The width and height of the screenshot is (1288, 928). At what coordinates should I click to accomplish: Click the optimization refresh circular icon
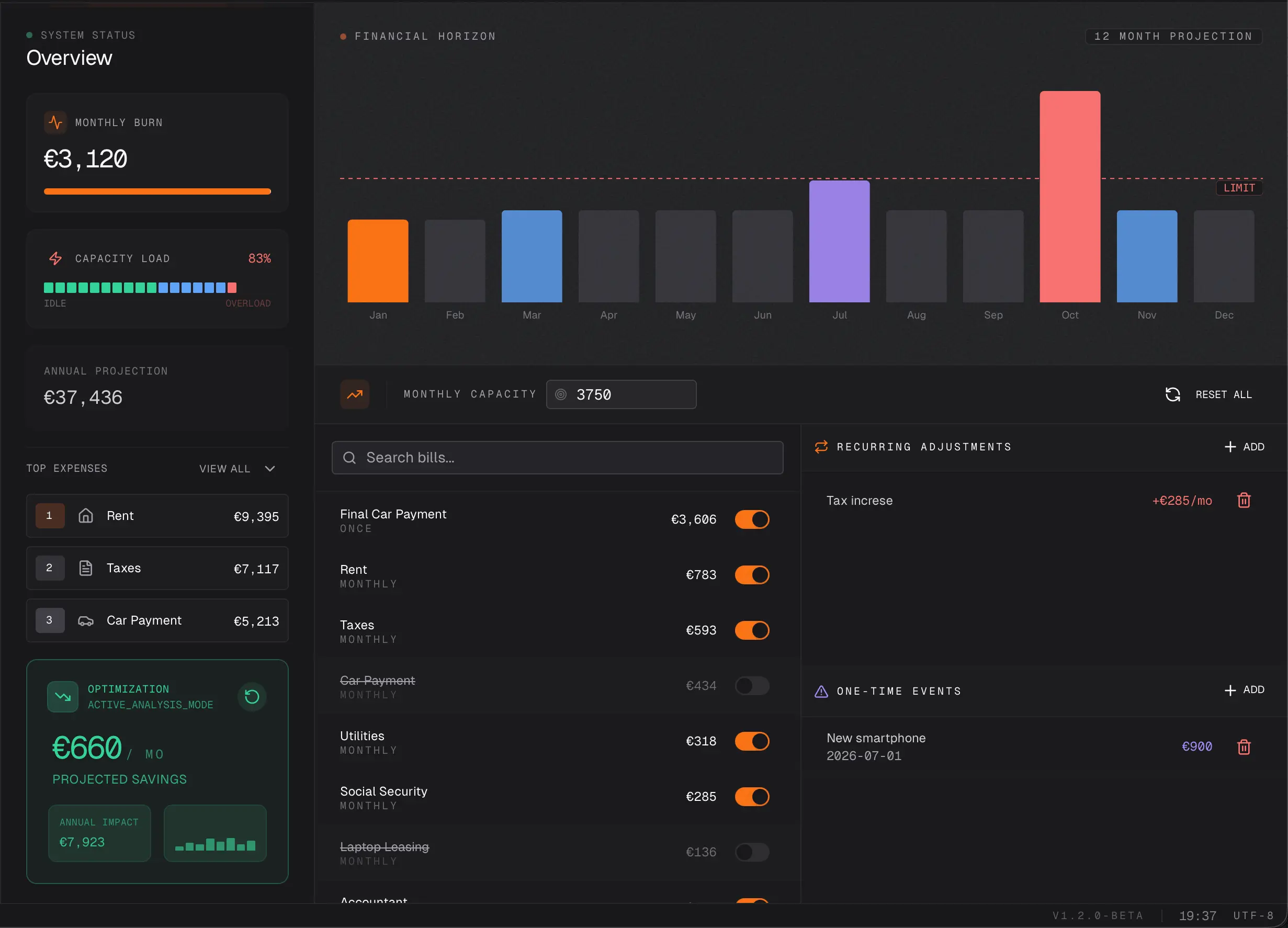252,696
